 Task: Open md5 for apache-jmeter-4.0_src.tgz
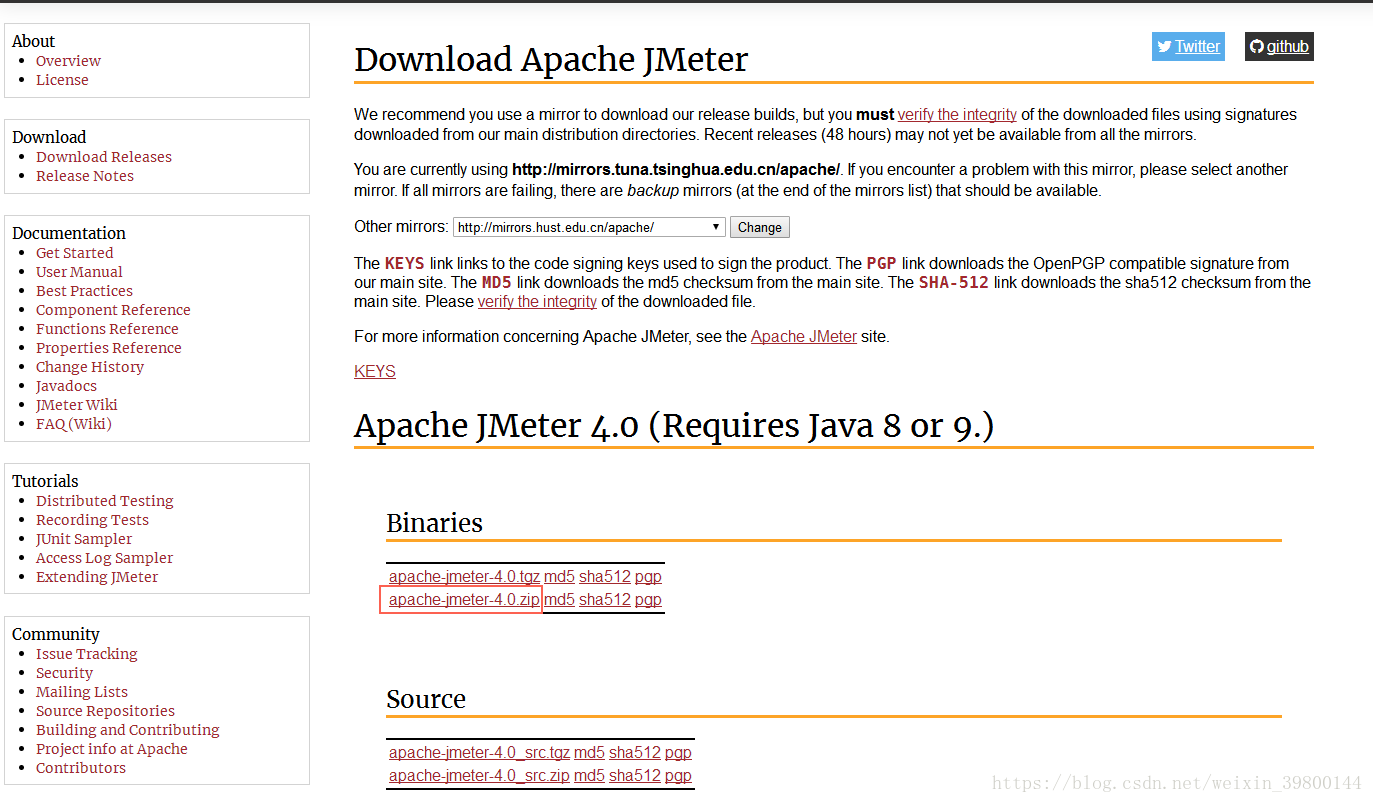click(x=589, y=753)
